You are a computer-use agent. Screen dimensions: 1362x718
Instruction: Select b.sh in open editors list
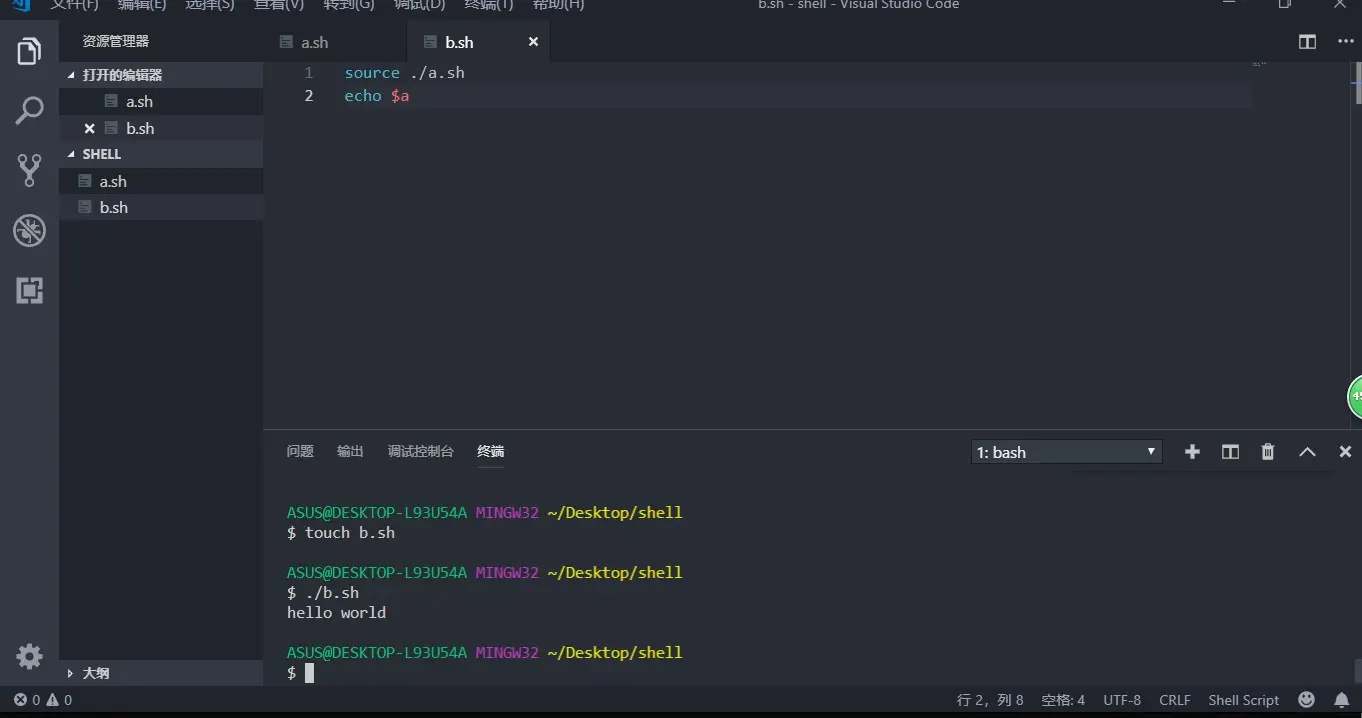click(160, 128)
